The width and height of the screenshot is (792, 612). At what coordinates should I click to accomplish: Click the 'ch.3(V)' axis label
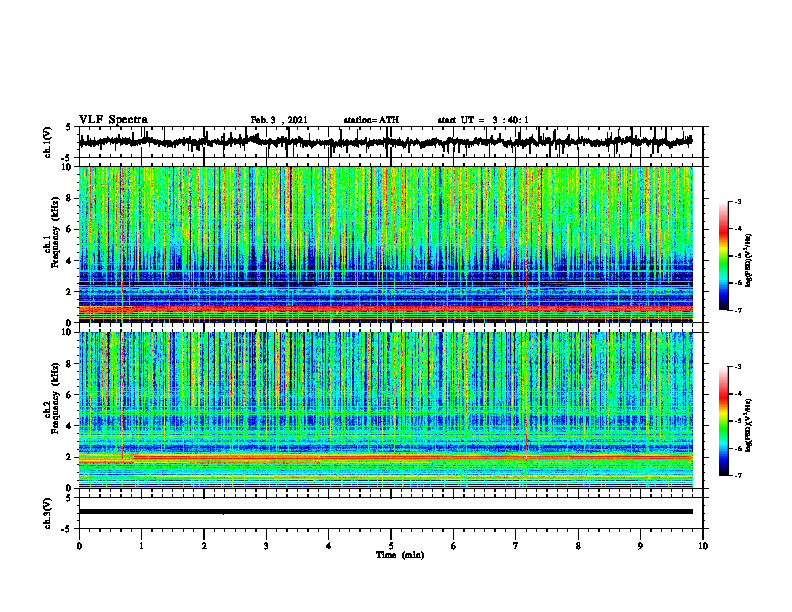(x=48, y=513)
